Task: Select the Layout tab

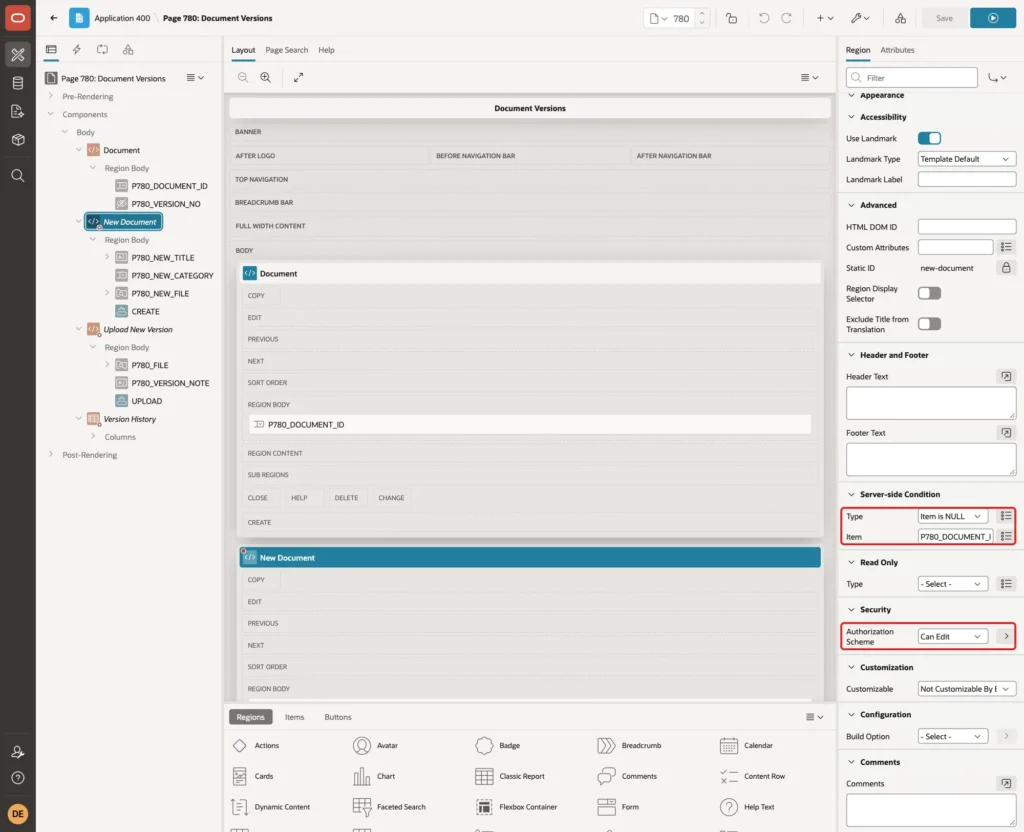Action: click(x=243, y=50)
